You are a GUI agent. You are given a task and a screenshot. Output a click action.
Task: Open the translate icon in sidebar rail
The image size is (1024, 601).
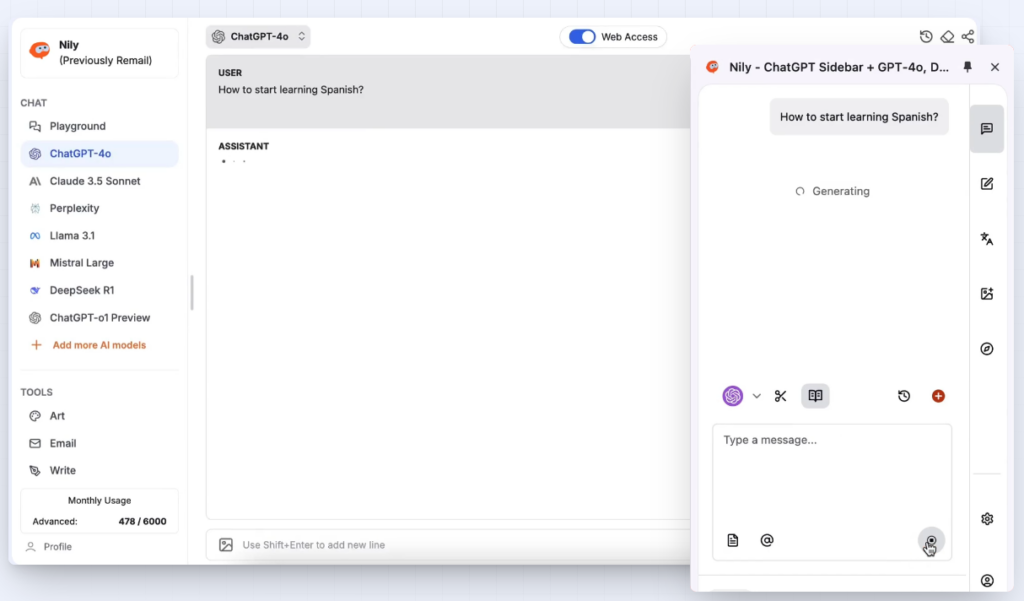987,238
